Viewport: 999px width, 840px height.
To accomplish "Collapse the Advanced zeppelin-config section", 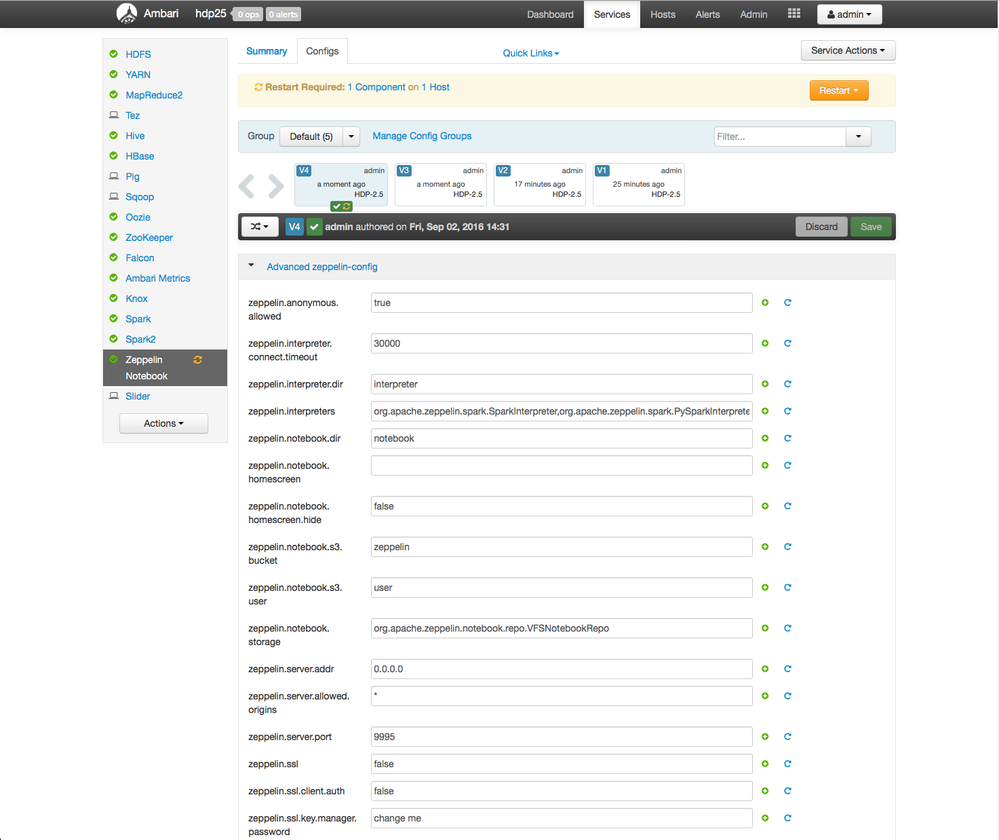I will (x=251, y=266).
